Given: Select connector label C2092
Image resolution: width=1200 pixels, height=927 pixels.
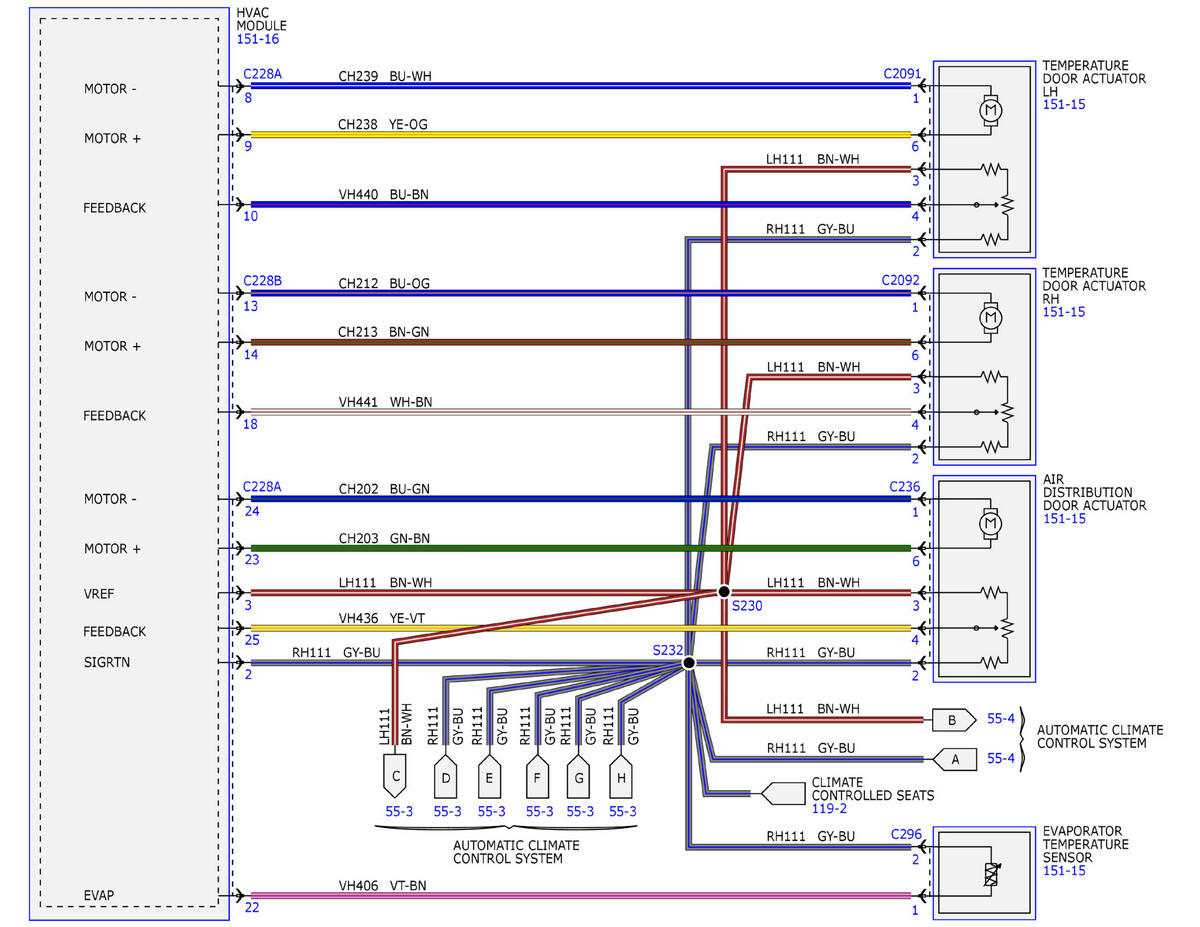Looking at the screenshot, I should click(901, 282).
